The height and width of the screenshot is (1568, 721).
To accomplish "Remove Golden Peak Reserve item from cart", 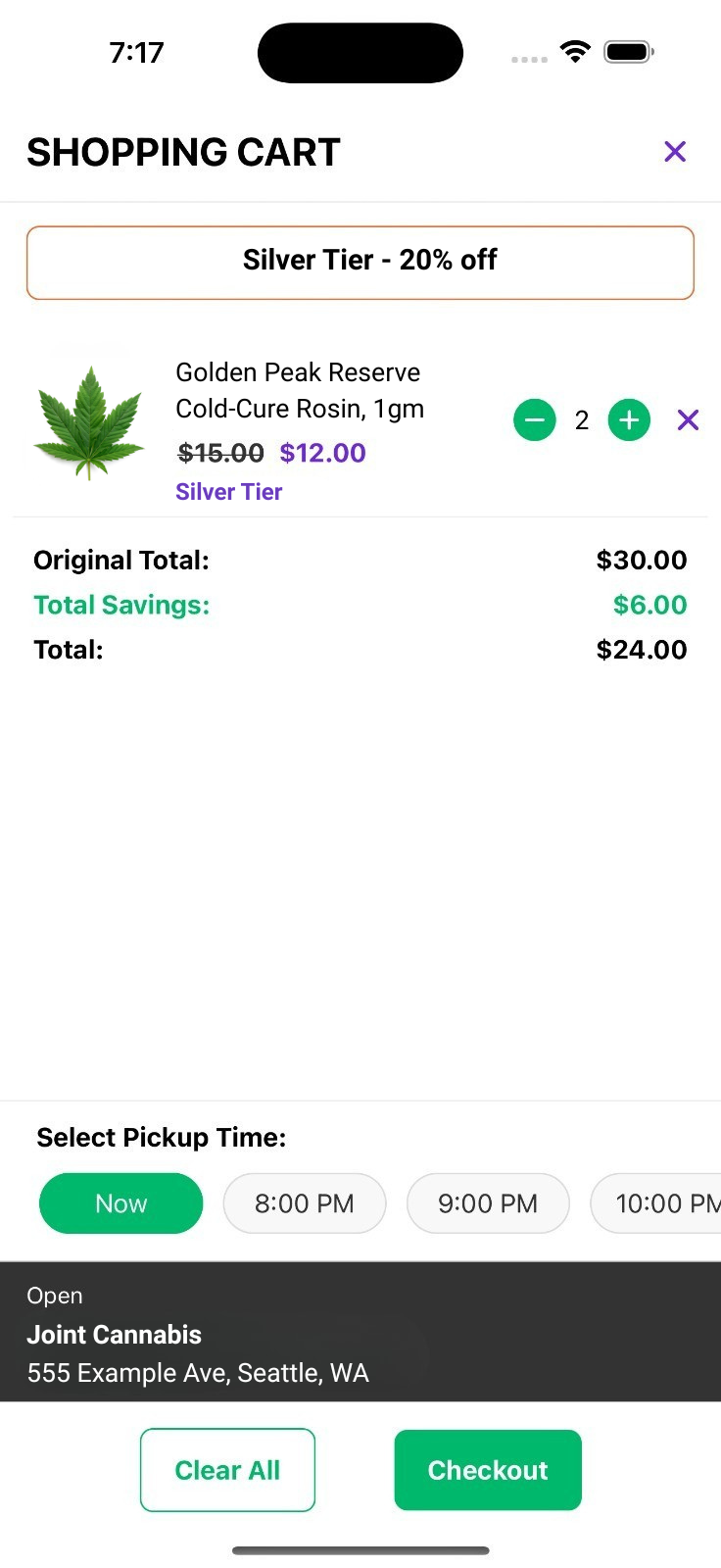I will [x=689, y=420].
